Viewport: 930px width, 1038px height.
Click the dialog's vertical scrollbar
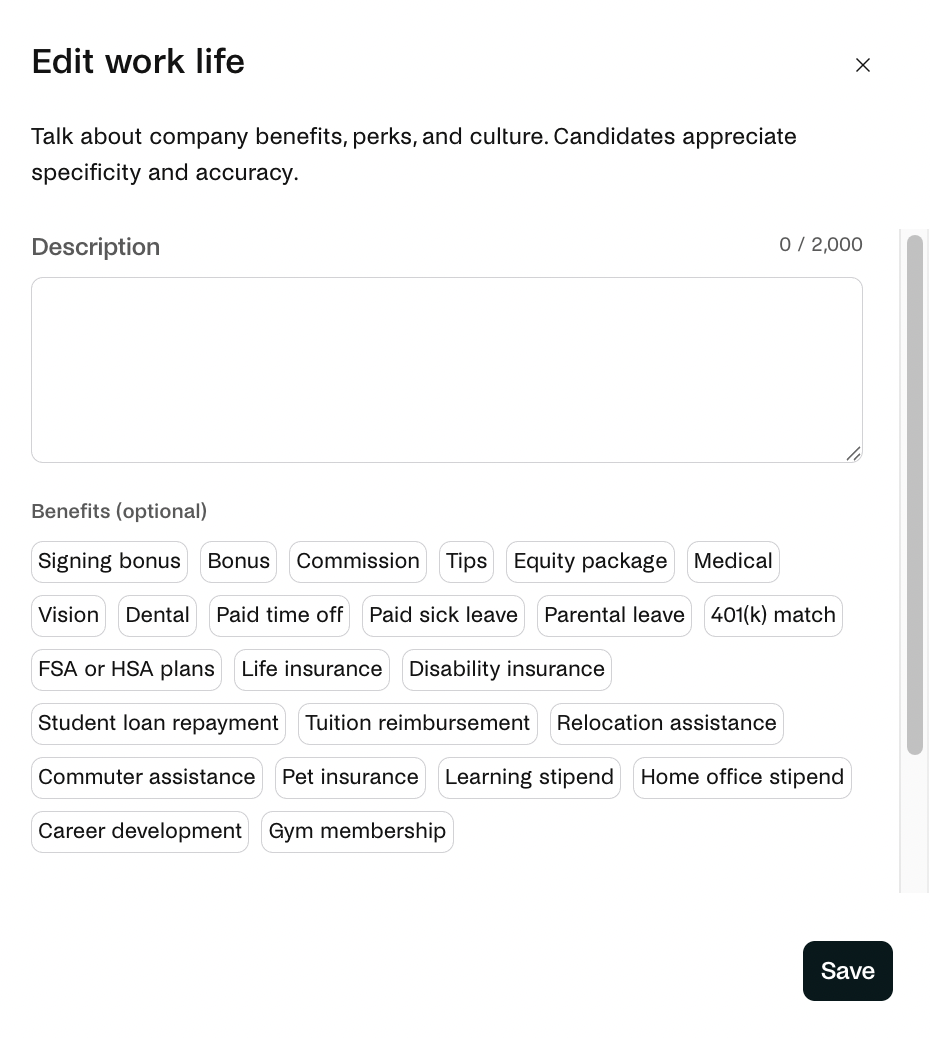(x=915, y=495)
